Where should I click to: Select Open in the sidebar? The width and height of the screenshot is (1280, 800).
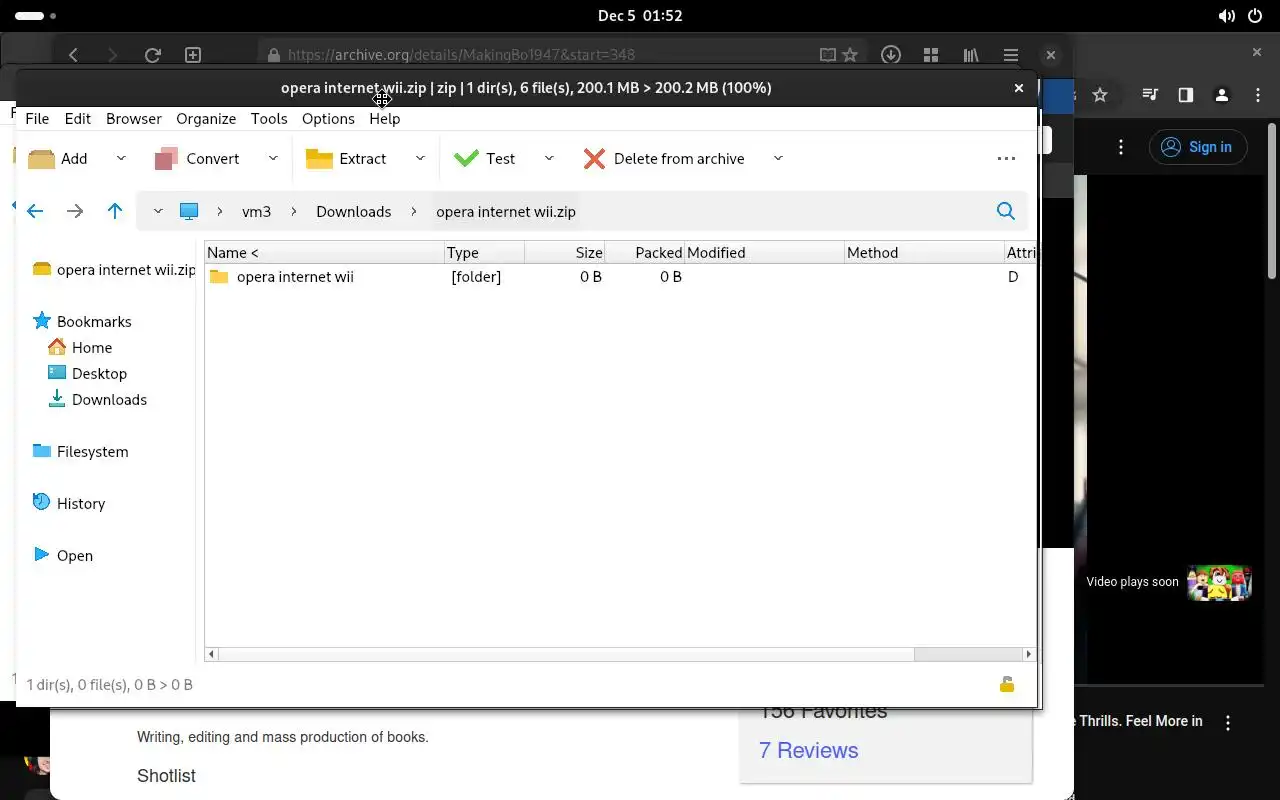click(62, 555)
